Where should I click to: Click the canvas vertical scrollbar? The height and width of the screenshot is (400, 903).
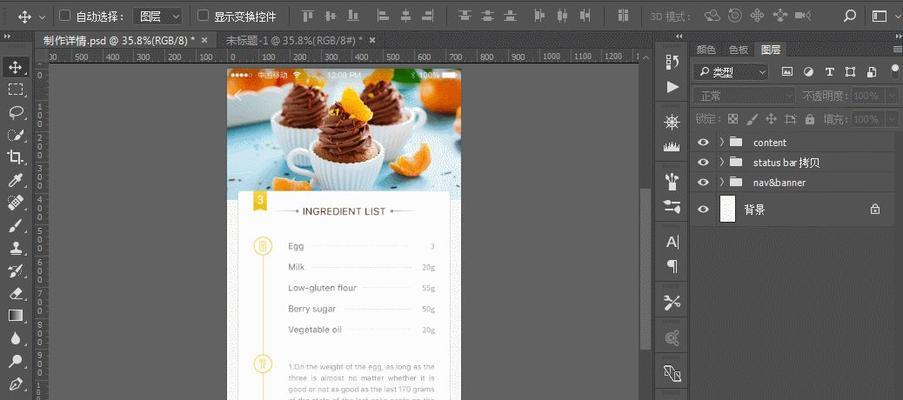click(646, 269)
